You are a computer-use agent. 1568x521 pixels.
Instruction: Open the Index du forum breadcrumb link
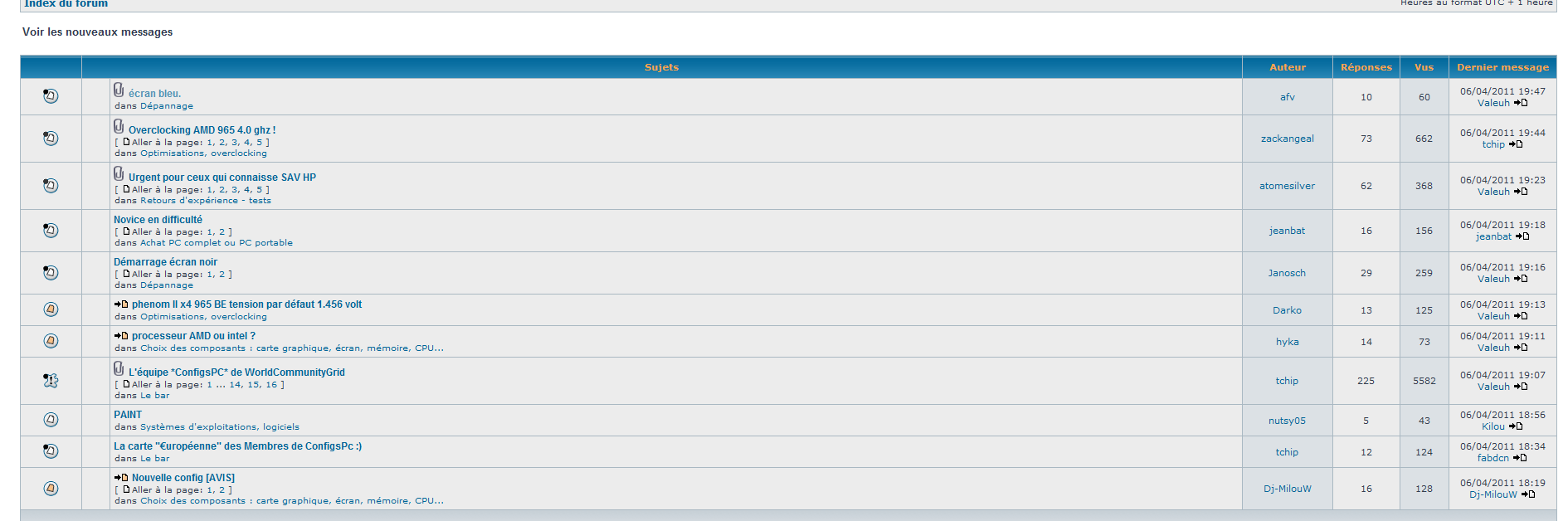[66, 4]
